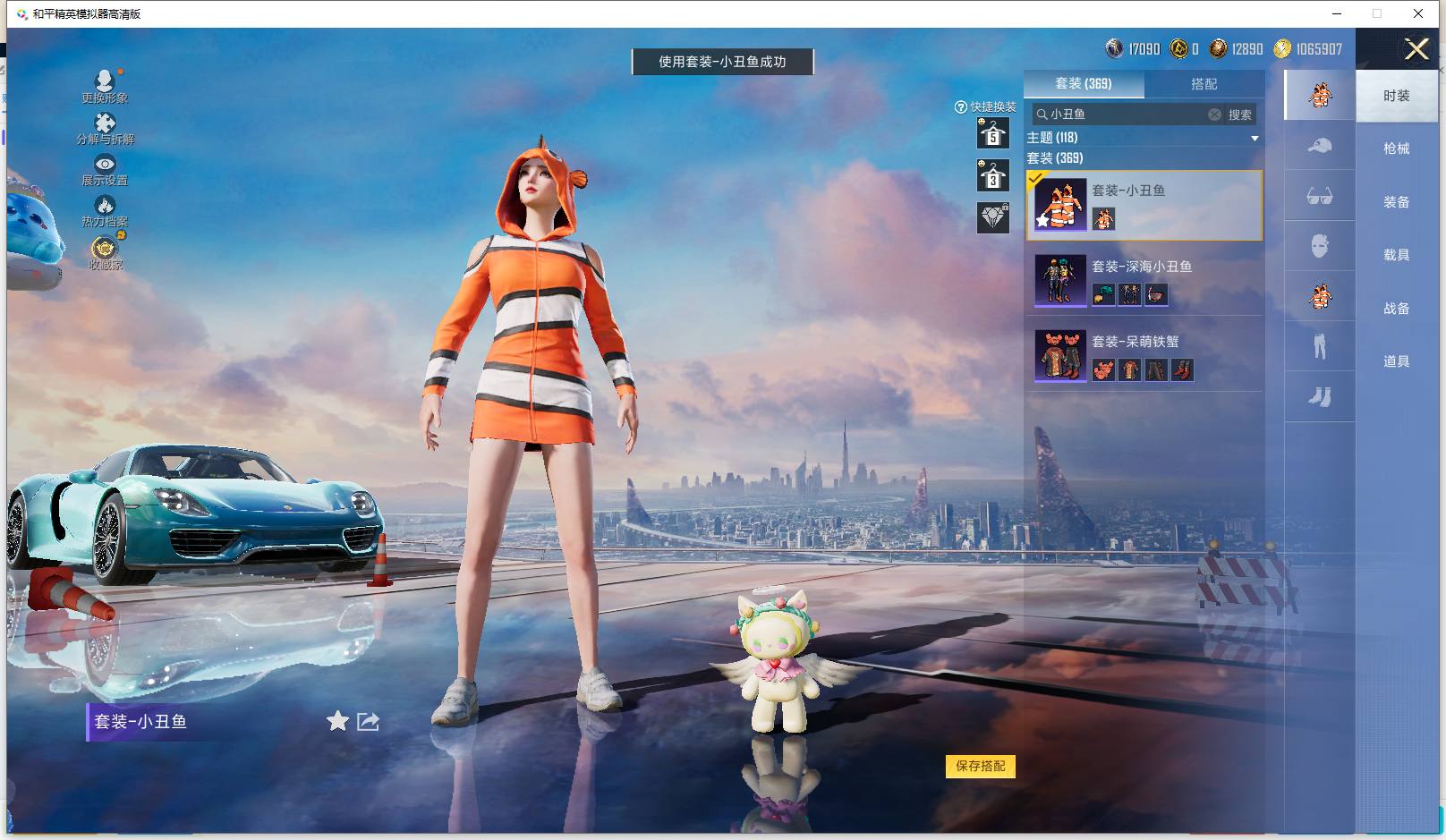Click the small piece icon under 套装-小丑鱼

[x=1103, y=218]
